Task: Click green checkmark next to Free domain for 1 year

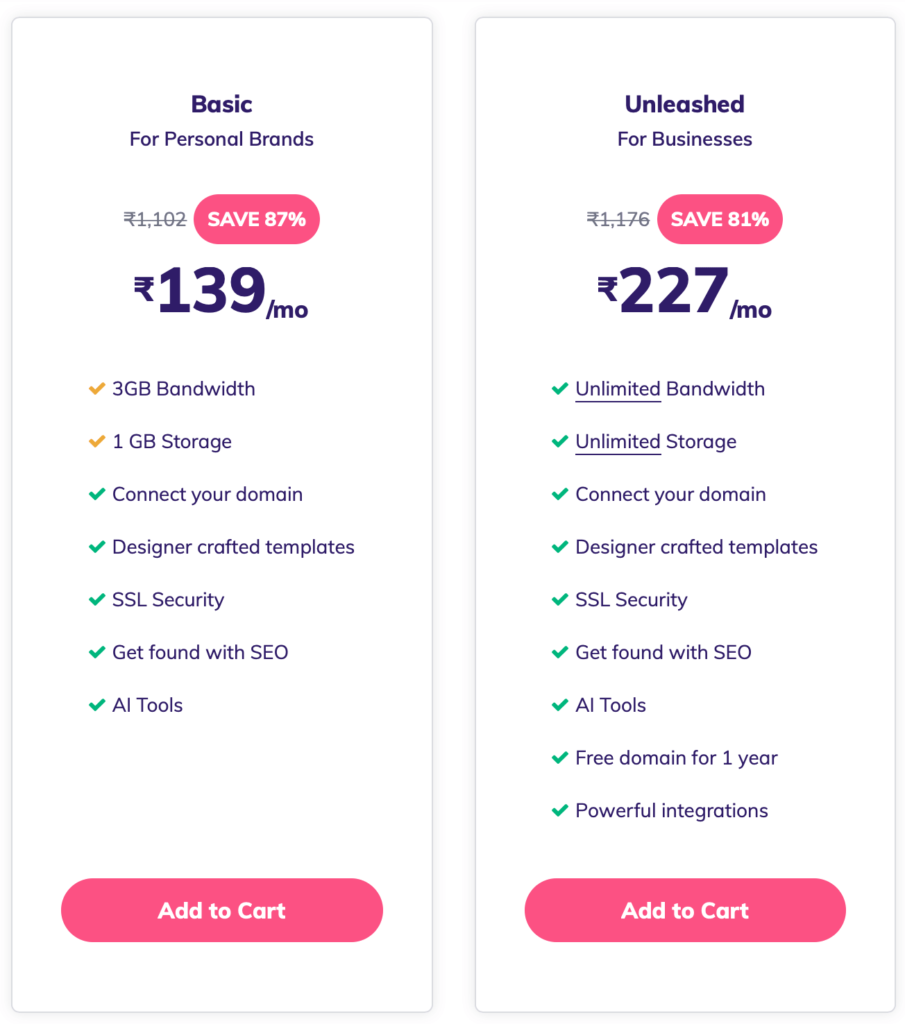Action: tap(560, 758)
